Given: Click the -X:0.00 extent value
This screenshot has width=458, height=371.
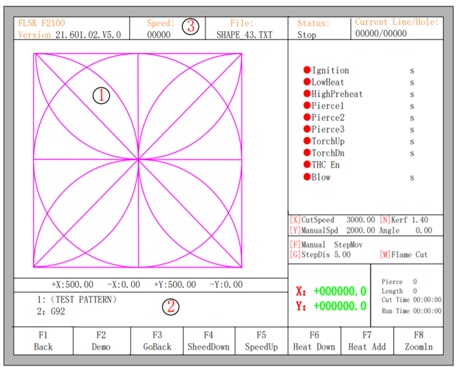Looking at the screenshot, I should [x=124, y=285].
